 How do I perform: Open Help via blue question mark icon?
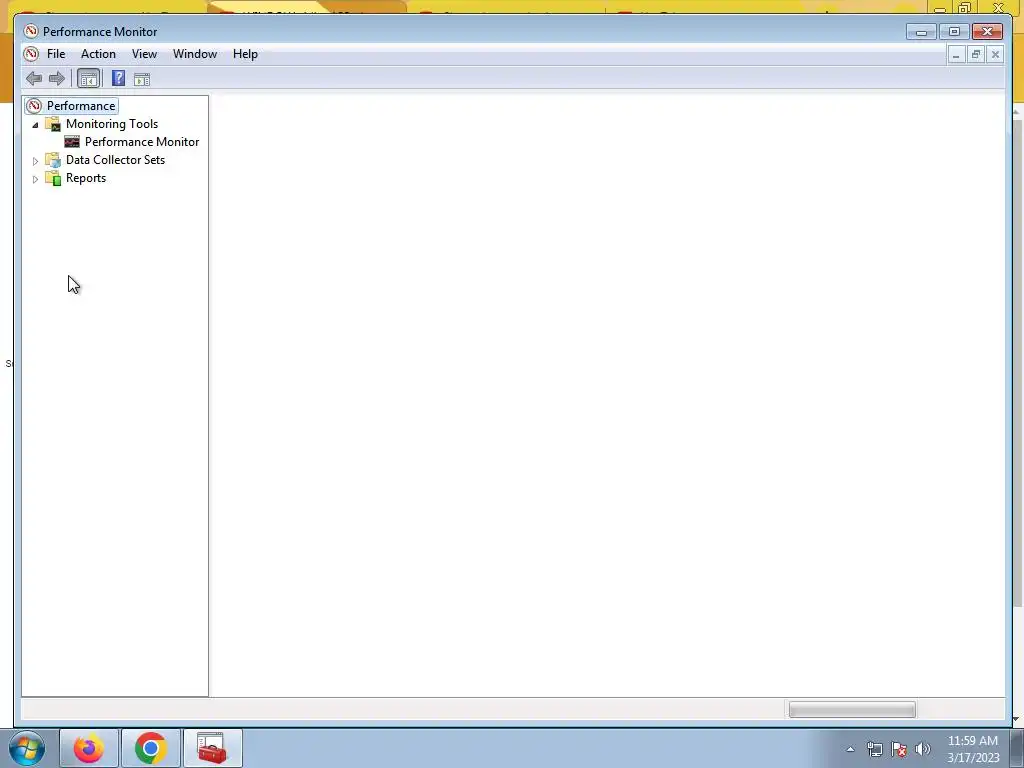point(118,78)
